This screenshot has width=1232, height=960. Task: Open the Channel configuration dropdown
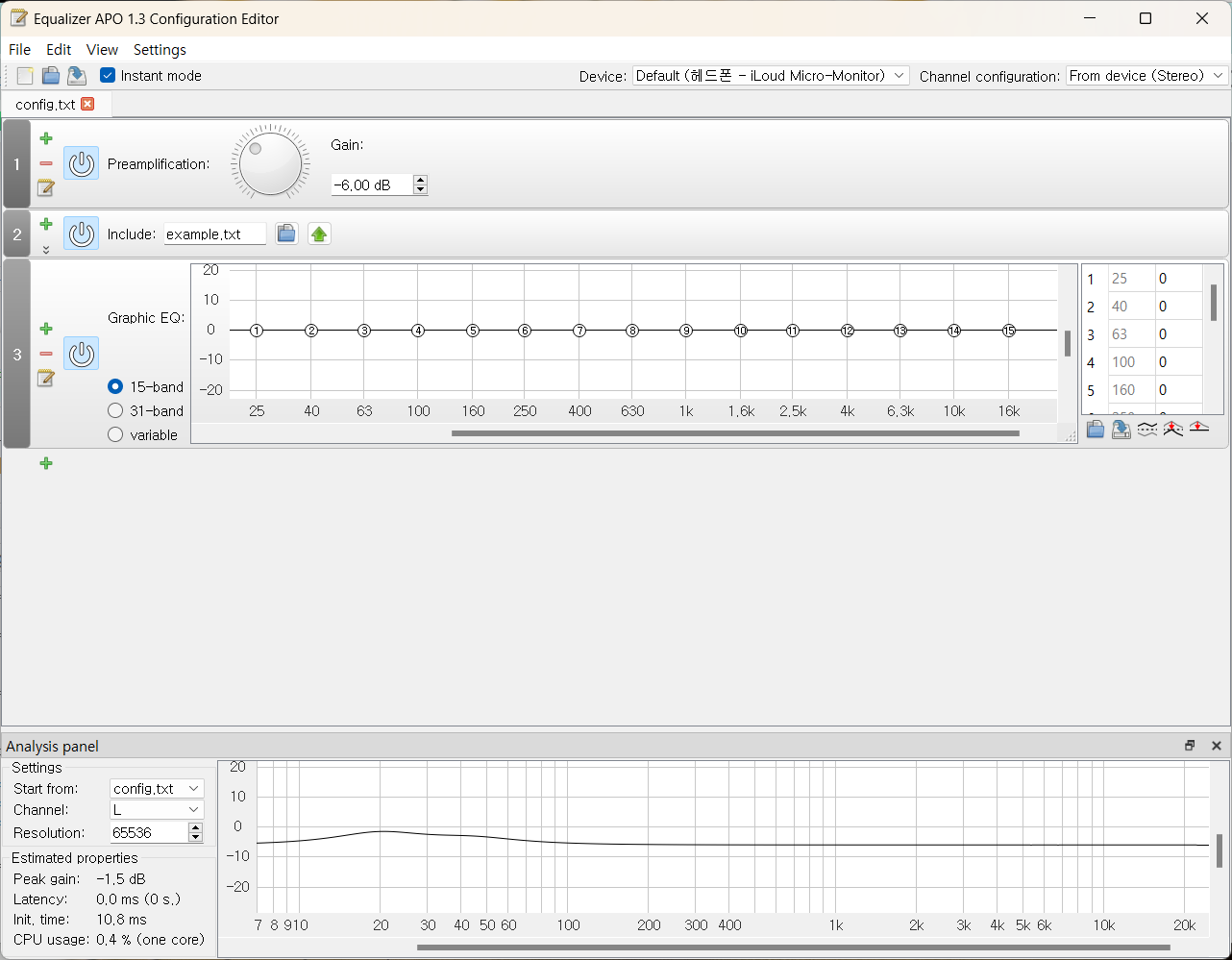point(1146,76)
